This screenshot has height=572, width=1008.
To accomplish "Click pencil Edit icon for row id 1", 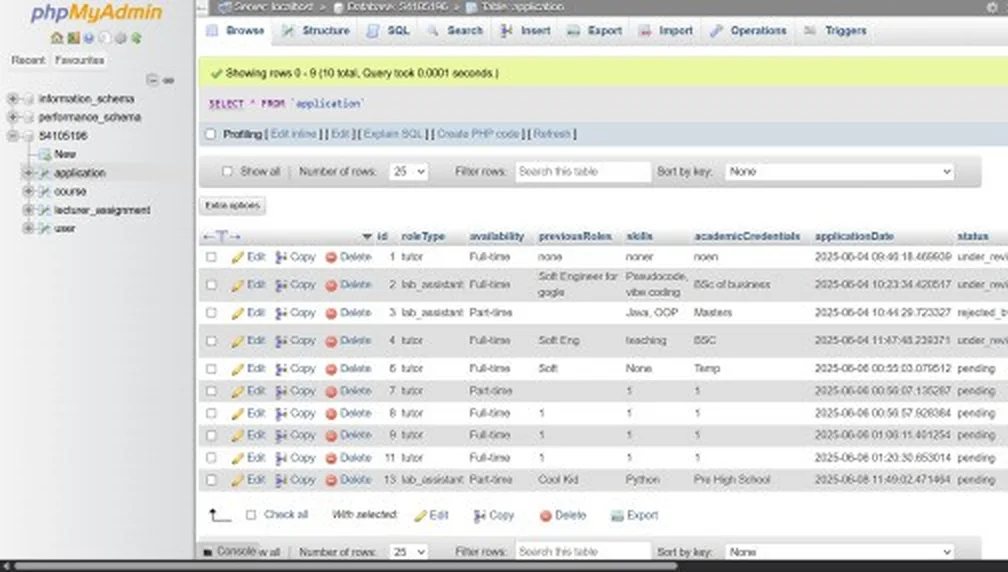I will [x=238, y=257].
